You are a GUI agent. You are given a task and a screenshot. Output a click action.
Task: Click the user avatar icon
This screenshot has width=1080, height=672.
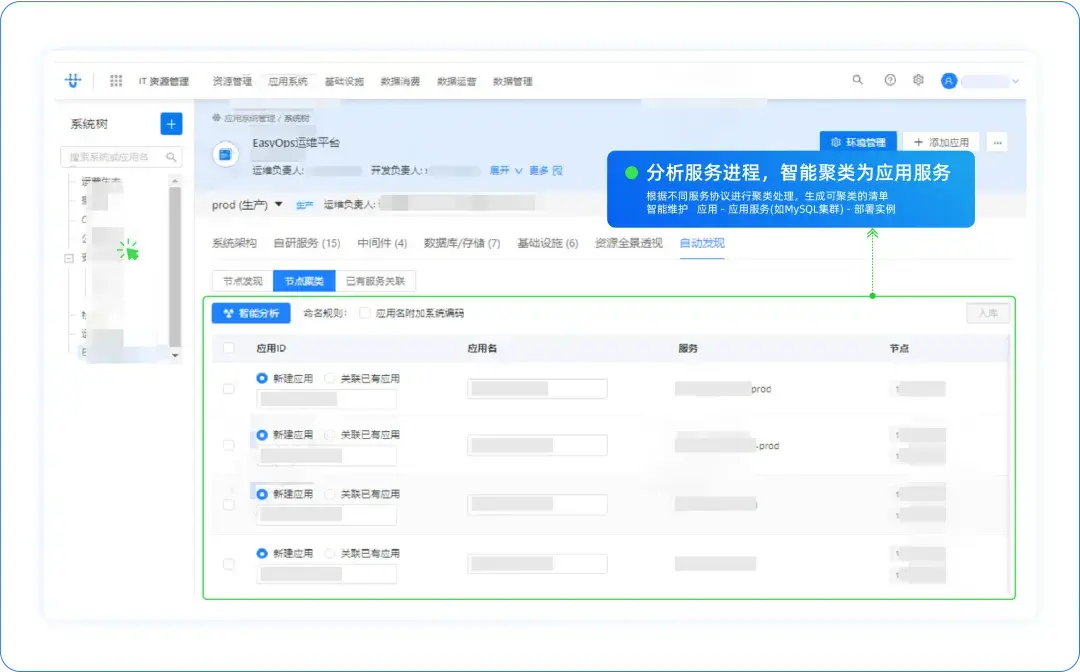pyautogui.click(x=948, y=81)
